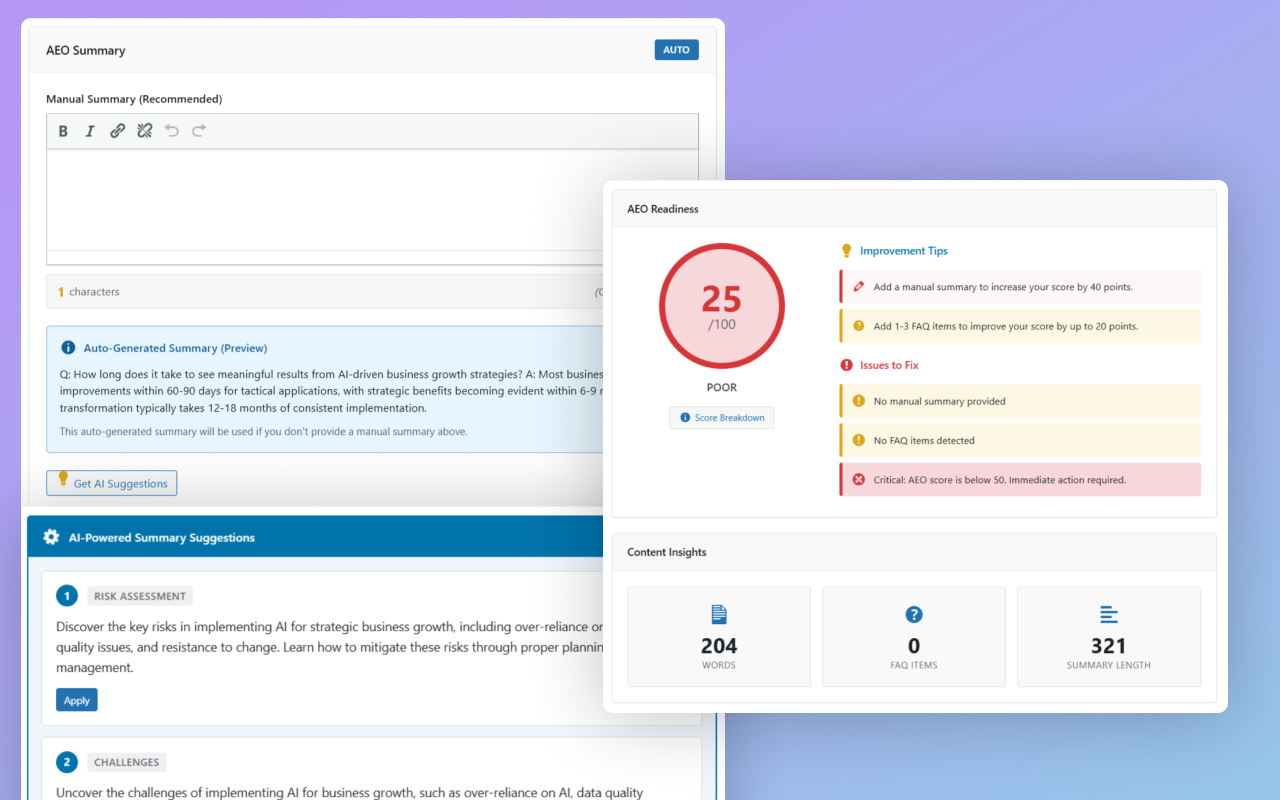Viewport: 1280px width, 800px height.
Task: Apply italic formatting in the summary editor
Action: click(90, 130)
